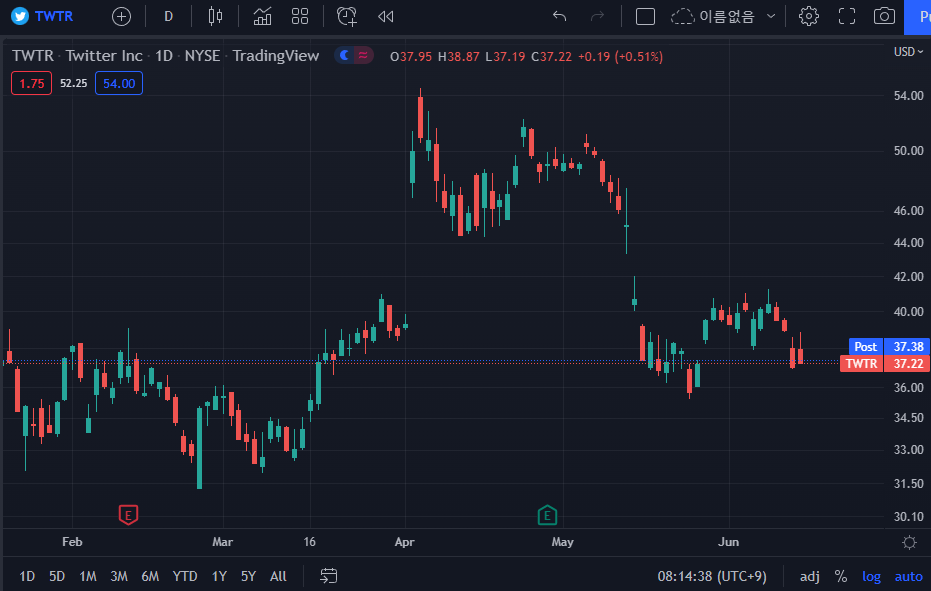Toggle the percent scale

pyautogui.click(x=841, y=576)
